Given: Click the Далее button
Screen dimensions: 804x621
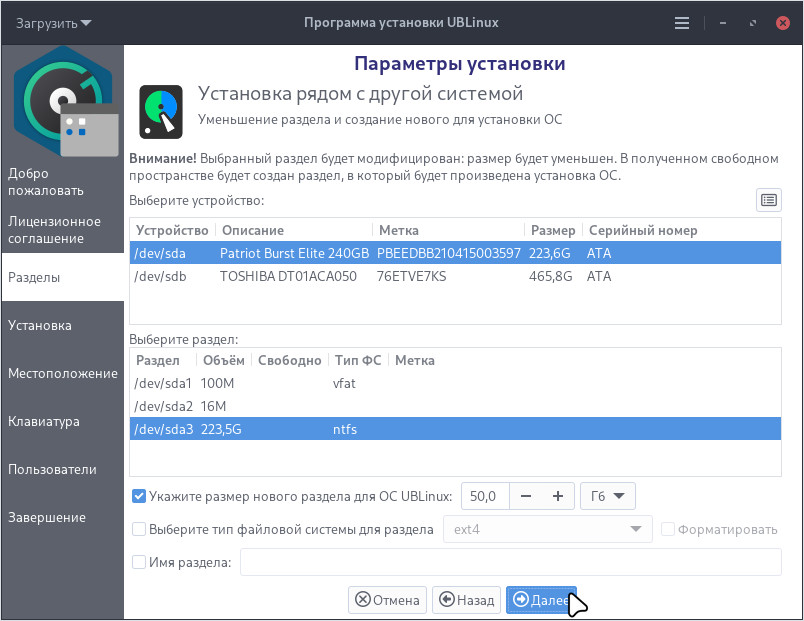Looking at the screenshot, I should click(541, 599).
